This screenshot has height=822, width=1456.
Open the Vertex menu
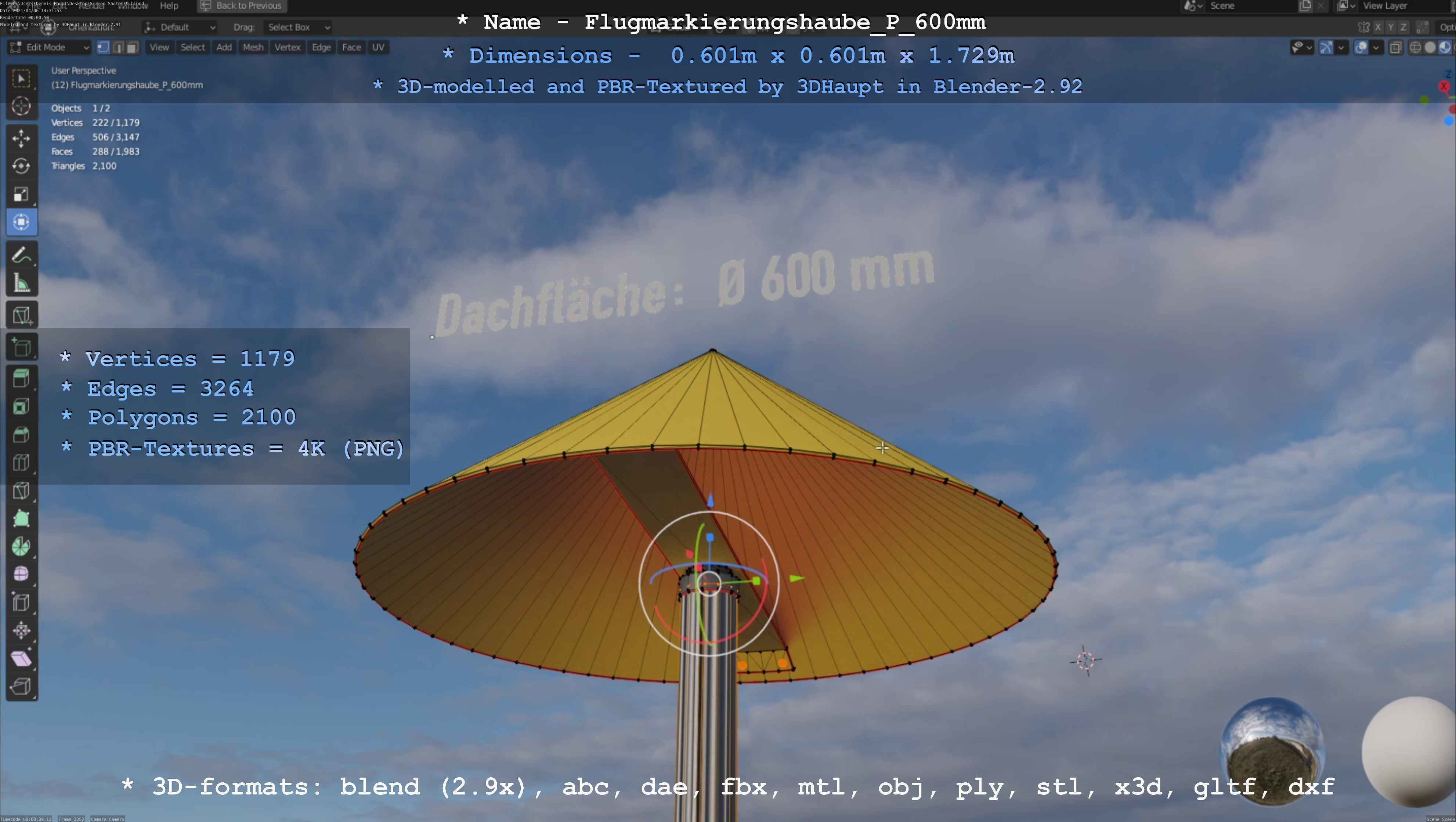point(287,47)
